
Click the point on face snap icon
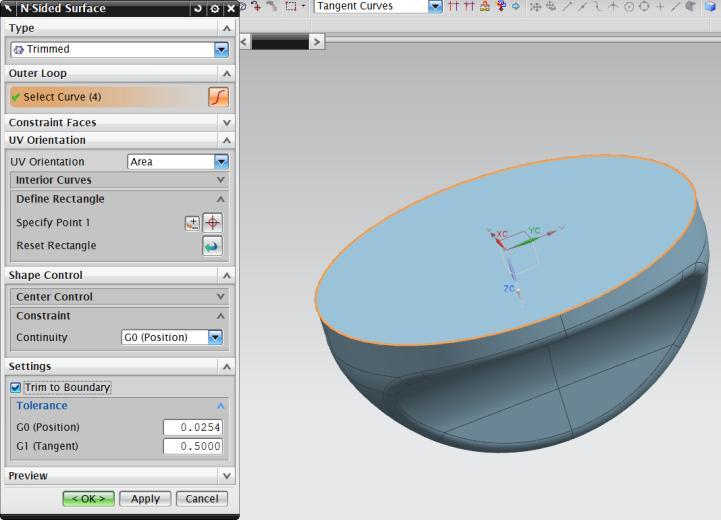coord(691,6)
